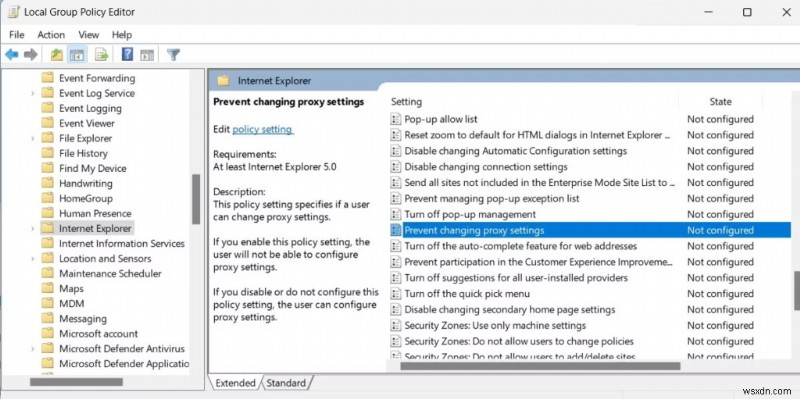Open the Help toolbar icon

coord(127,54)
